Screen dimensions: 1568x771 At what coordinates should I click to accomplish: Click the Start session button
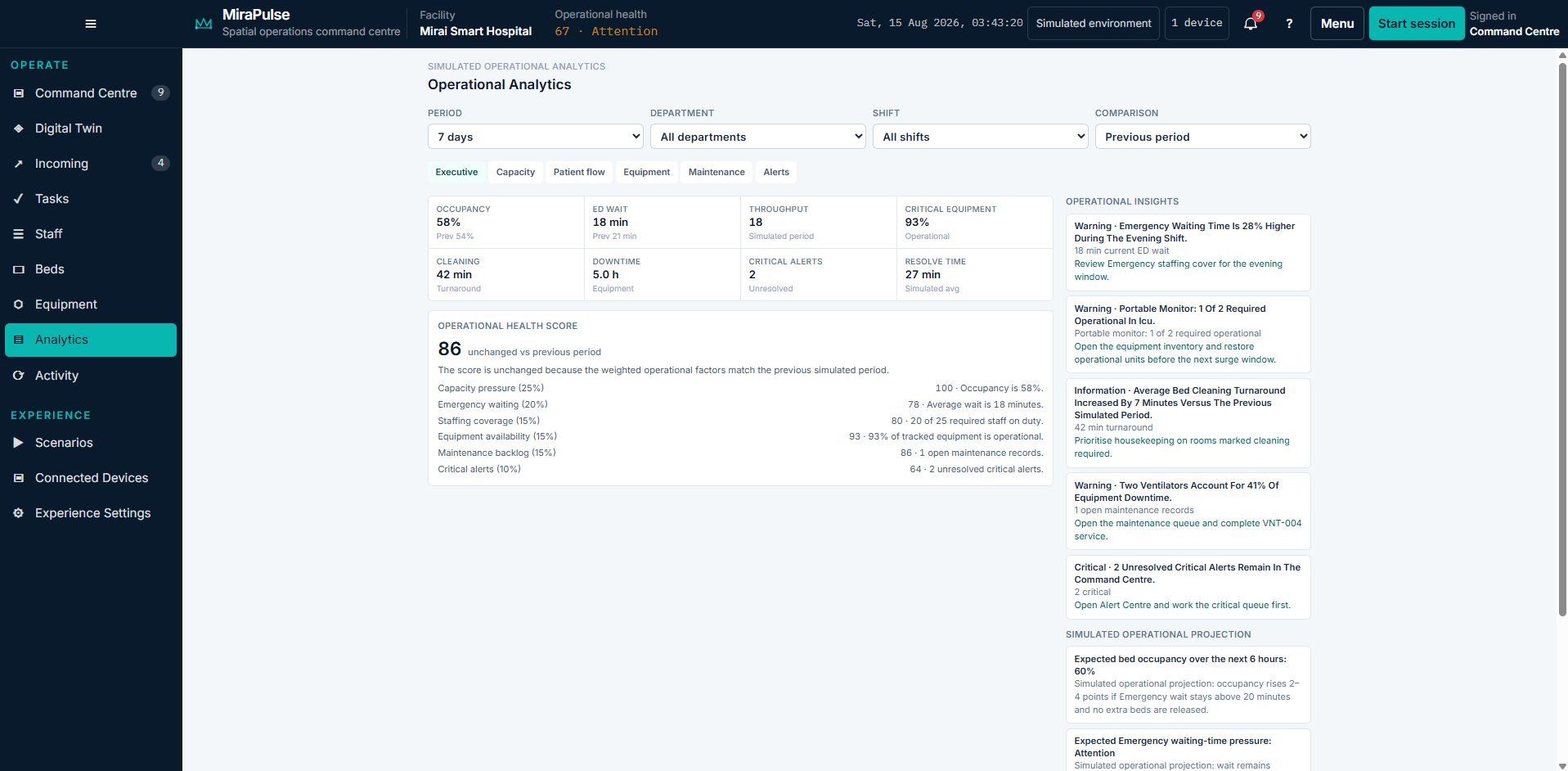point(1417,24)
